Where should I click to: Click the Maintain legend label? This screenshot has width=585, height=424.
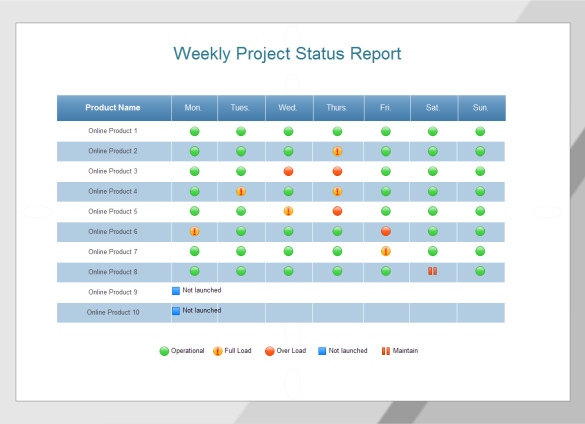pyautogui.click(x=406, y=350)
